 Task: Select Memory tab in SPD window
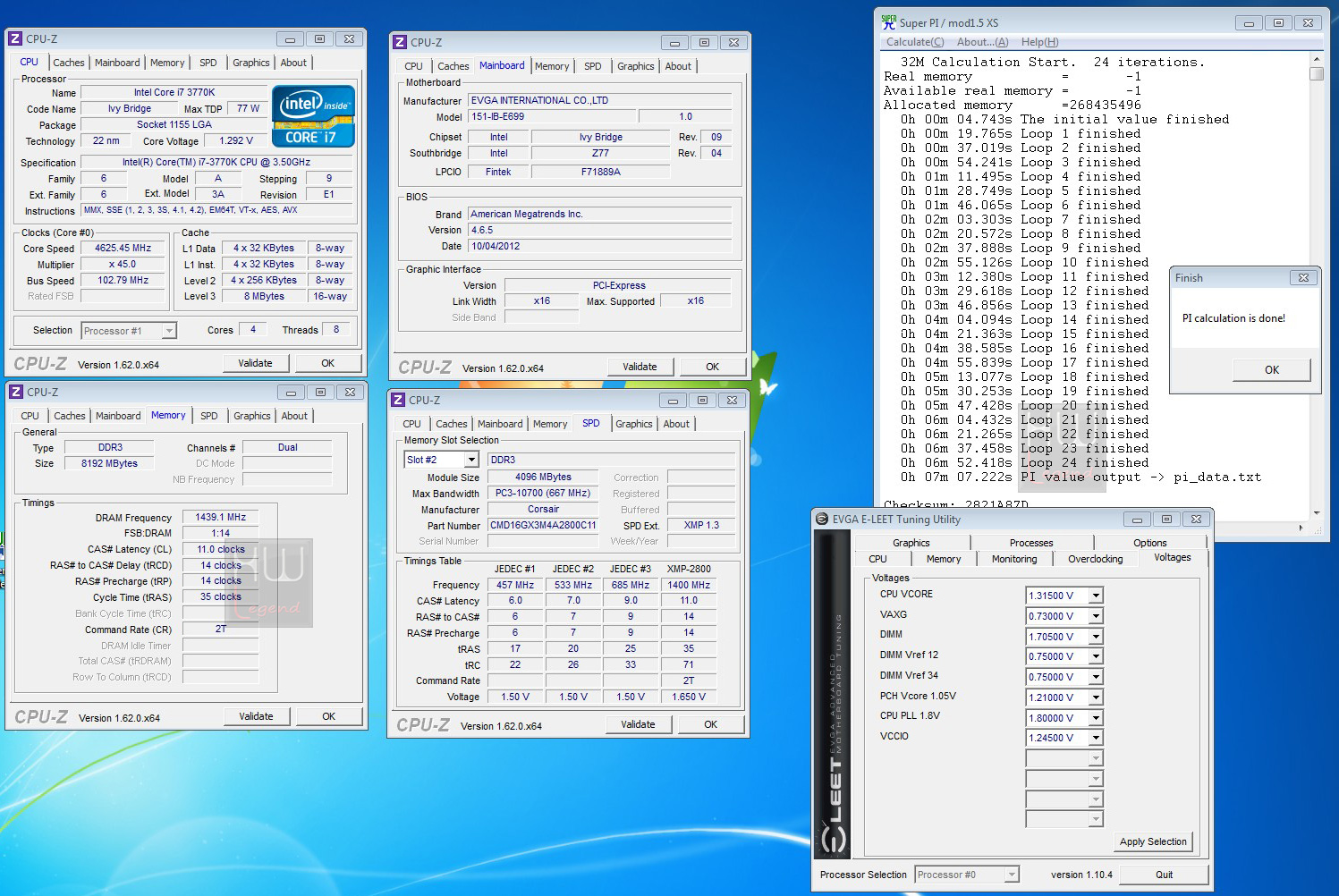550,424
